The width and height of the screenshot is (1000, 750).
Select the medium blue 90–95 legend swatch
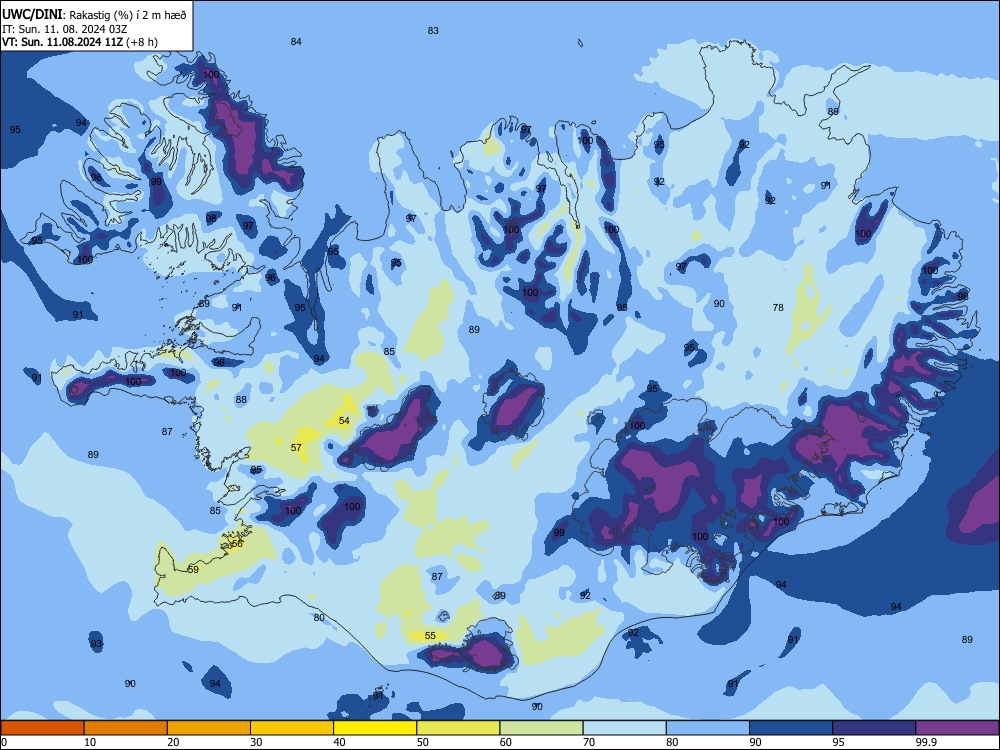(791, 728)
